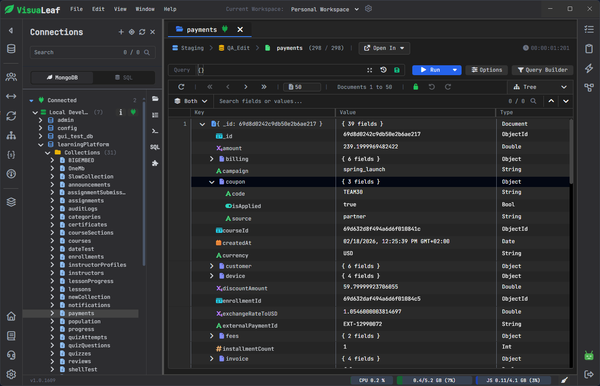The width and height of the screenshot is (600, 386).
Task: Open the Window menu
Action: tap(145, 9)
